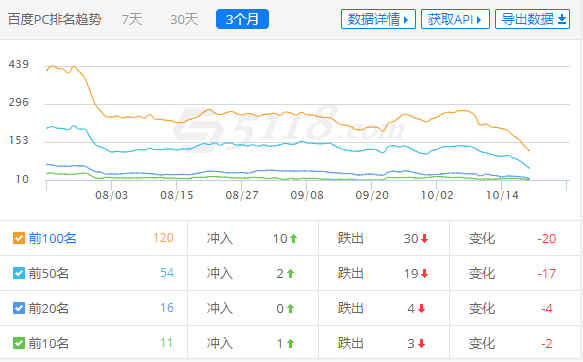Viewport: 583px width, 362px height.
Task: Click the 冲入 label in 前100名 row
Action: click(220, 238)
